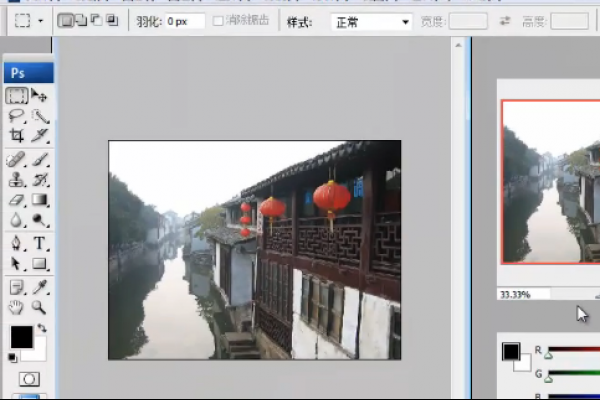
Task: Choose Intersect with Selection mode button
Action: (x=112, y=20)
